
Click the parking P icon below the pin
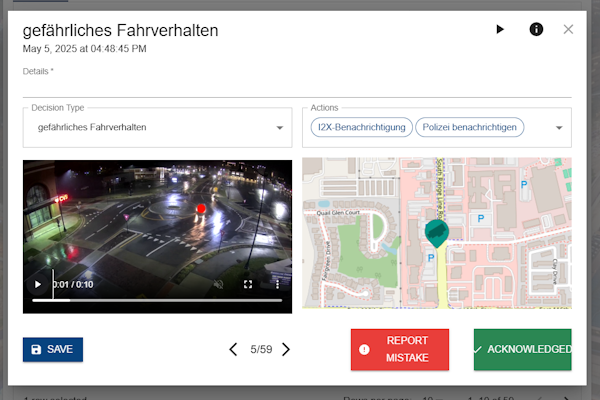pyautogui.click(x=431, y=258)
